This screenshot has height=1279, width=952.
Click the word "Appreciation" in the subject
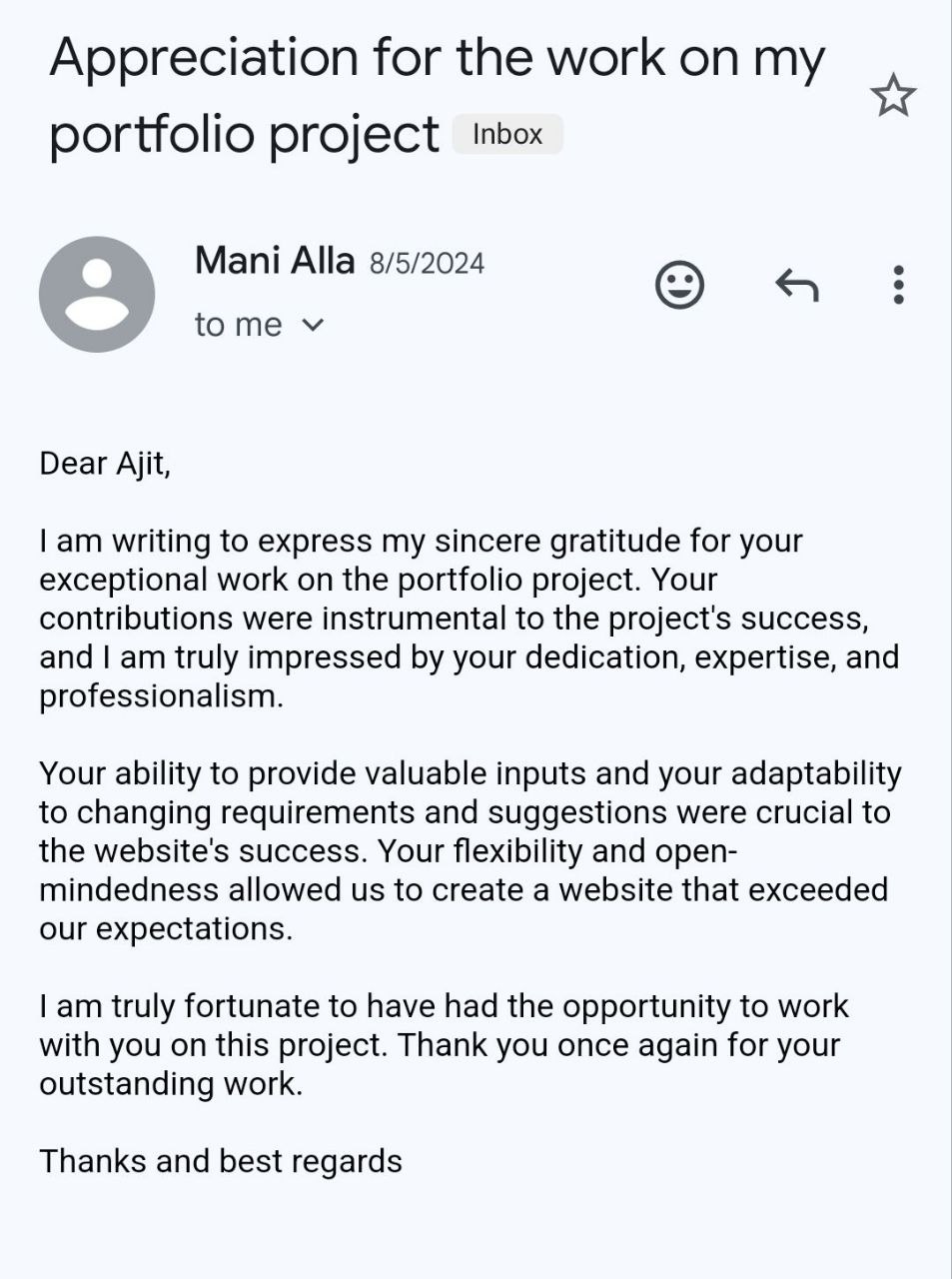[204, 60]
